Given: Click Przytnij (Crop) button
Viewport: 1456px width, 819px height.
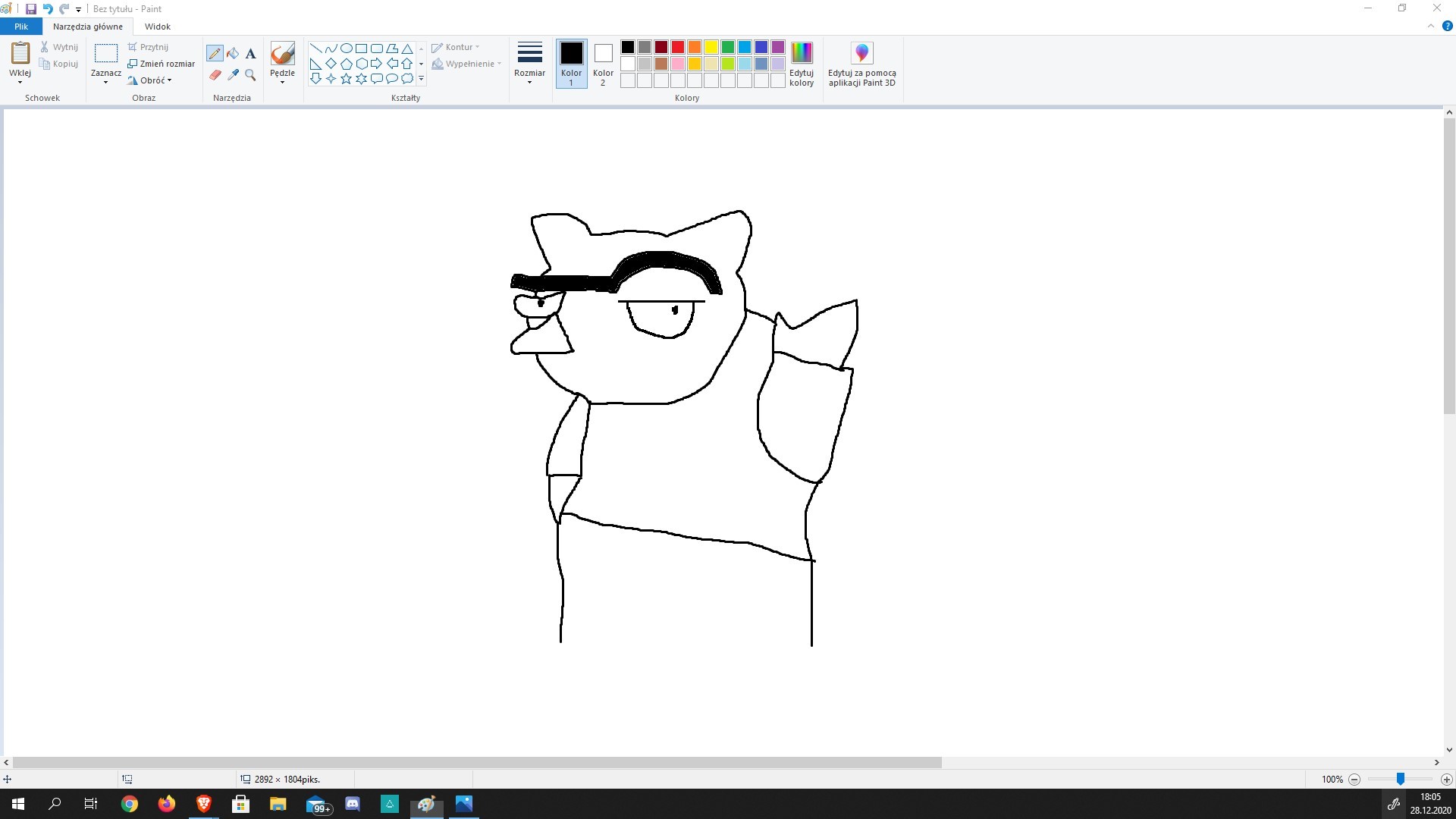Looking at the screenshot, I should point(149,47).
